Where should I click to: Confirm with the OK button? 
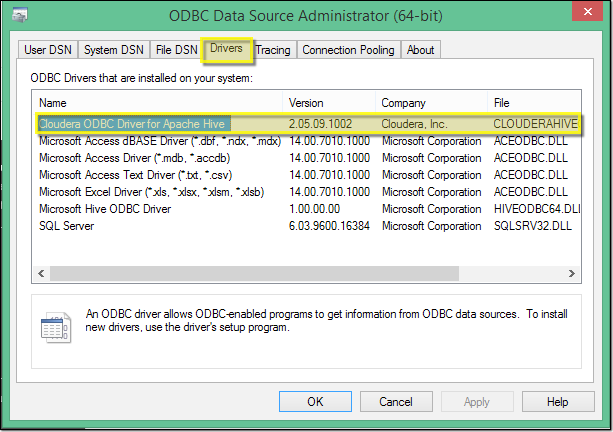[315, 402]
